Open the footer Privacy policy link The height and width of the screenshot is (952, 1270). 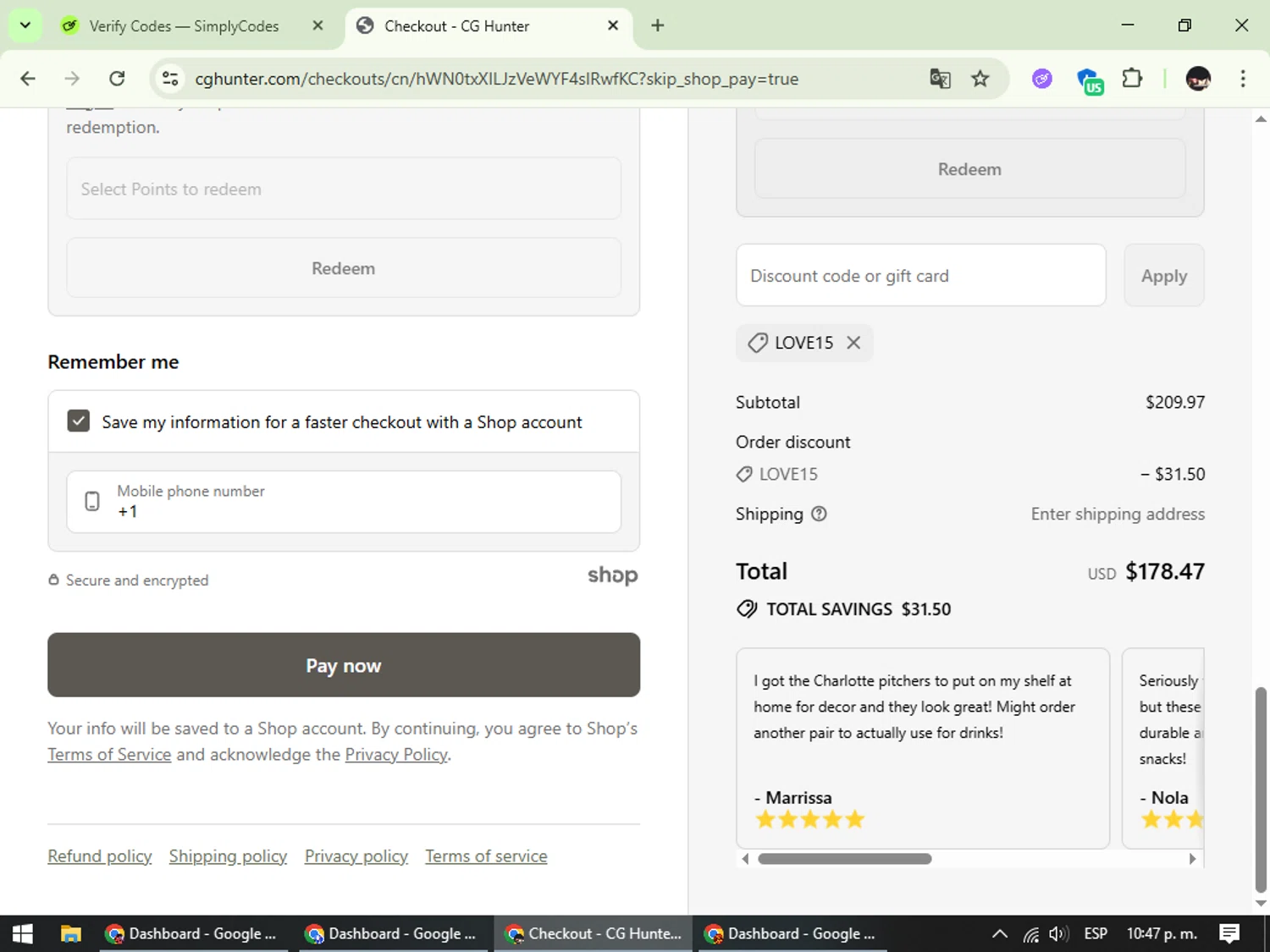point(356,856)
